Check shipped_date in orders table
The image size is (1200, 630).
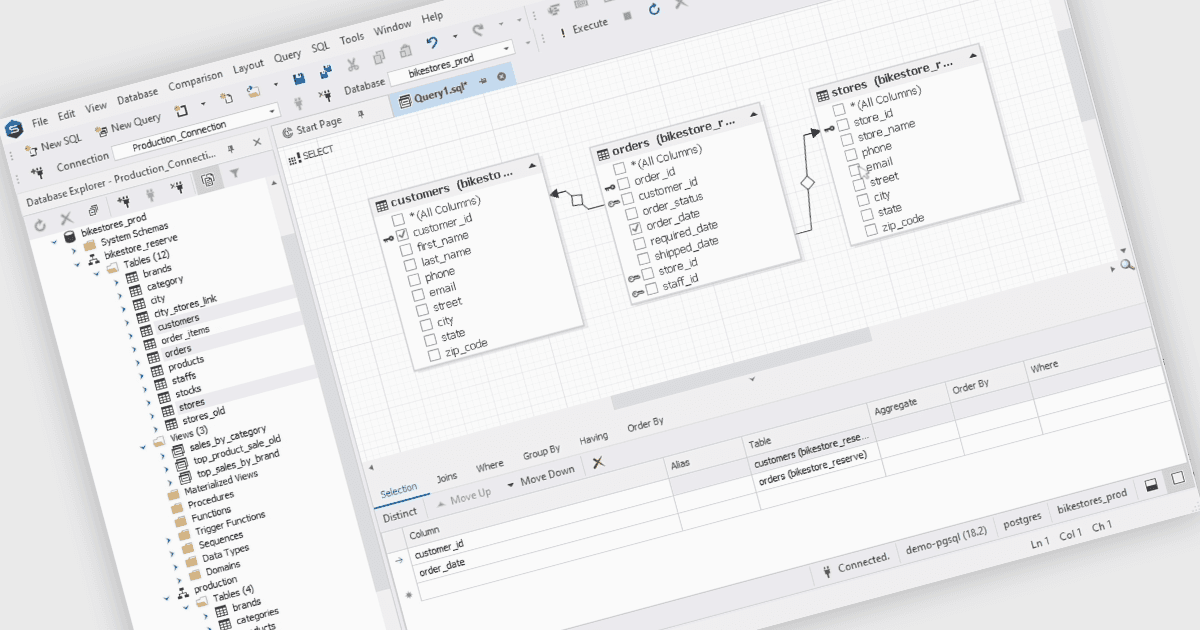pos(643,258)
